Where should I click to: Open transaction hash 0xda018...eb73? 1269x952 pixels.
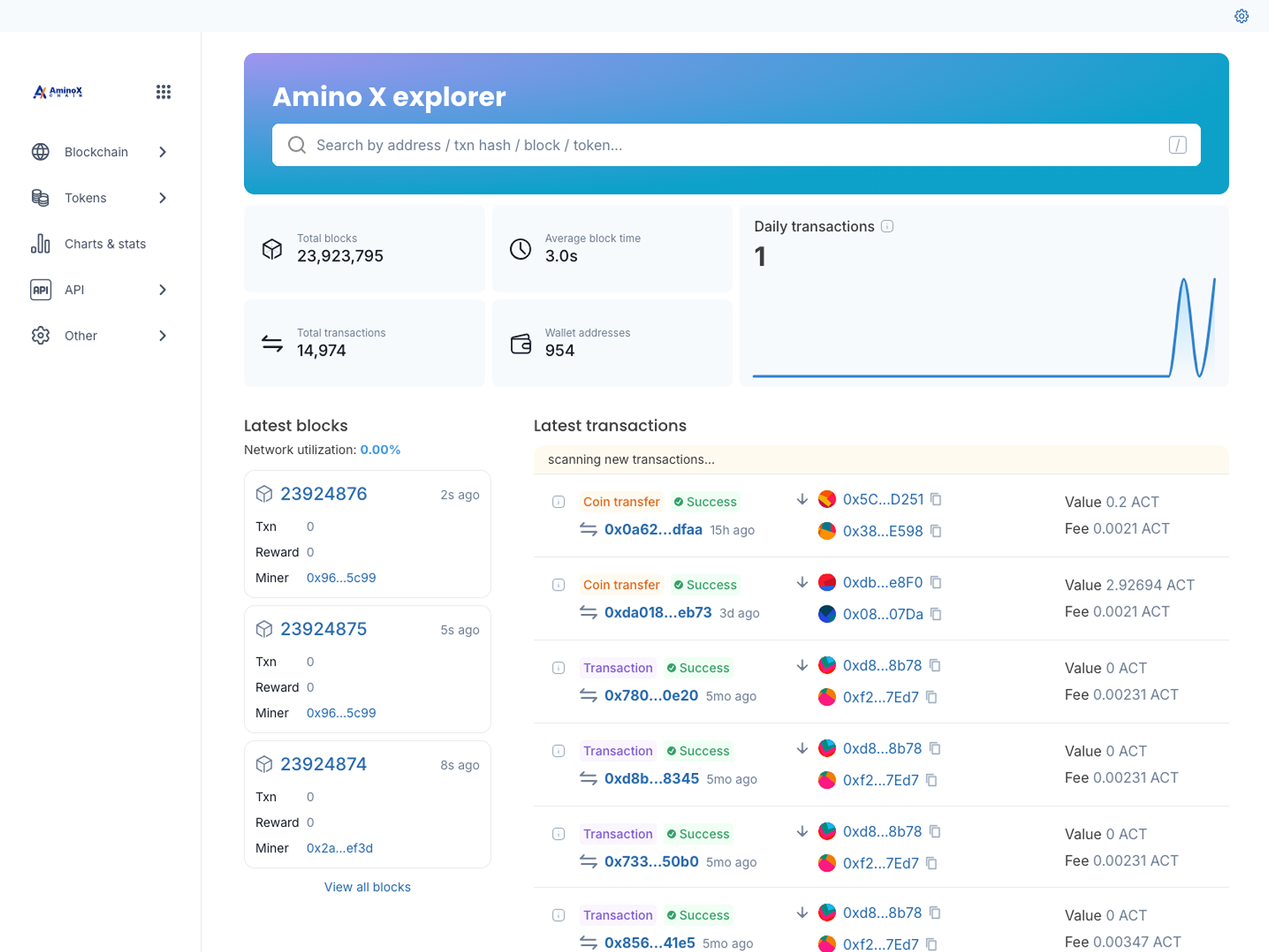[x=658, y=612]
